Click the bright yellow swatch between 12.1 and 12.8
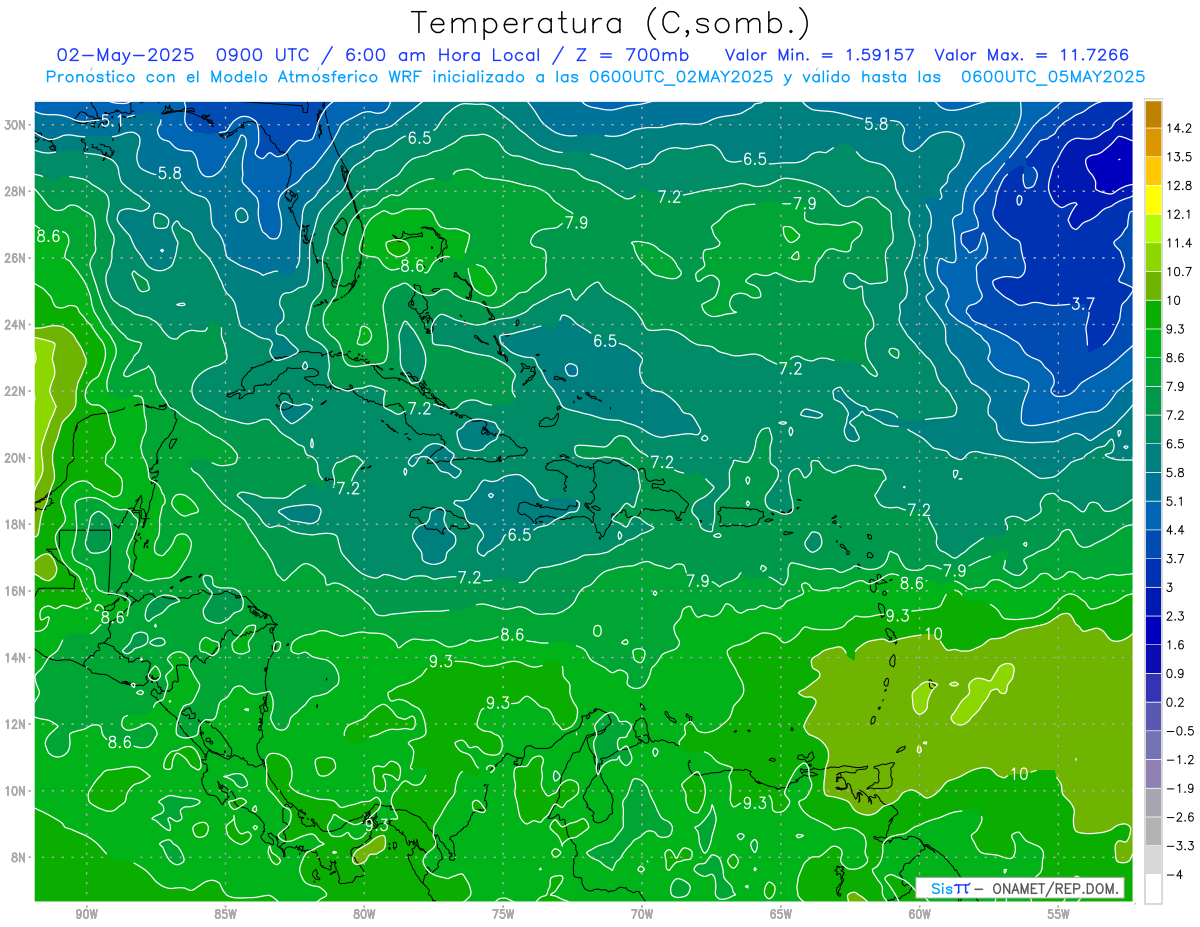 [1153, 200]
